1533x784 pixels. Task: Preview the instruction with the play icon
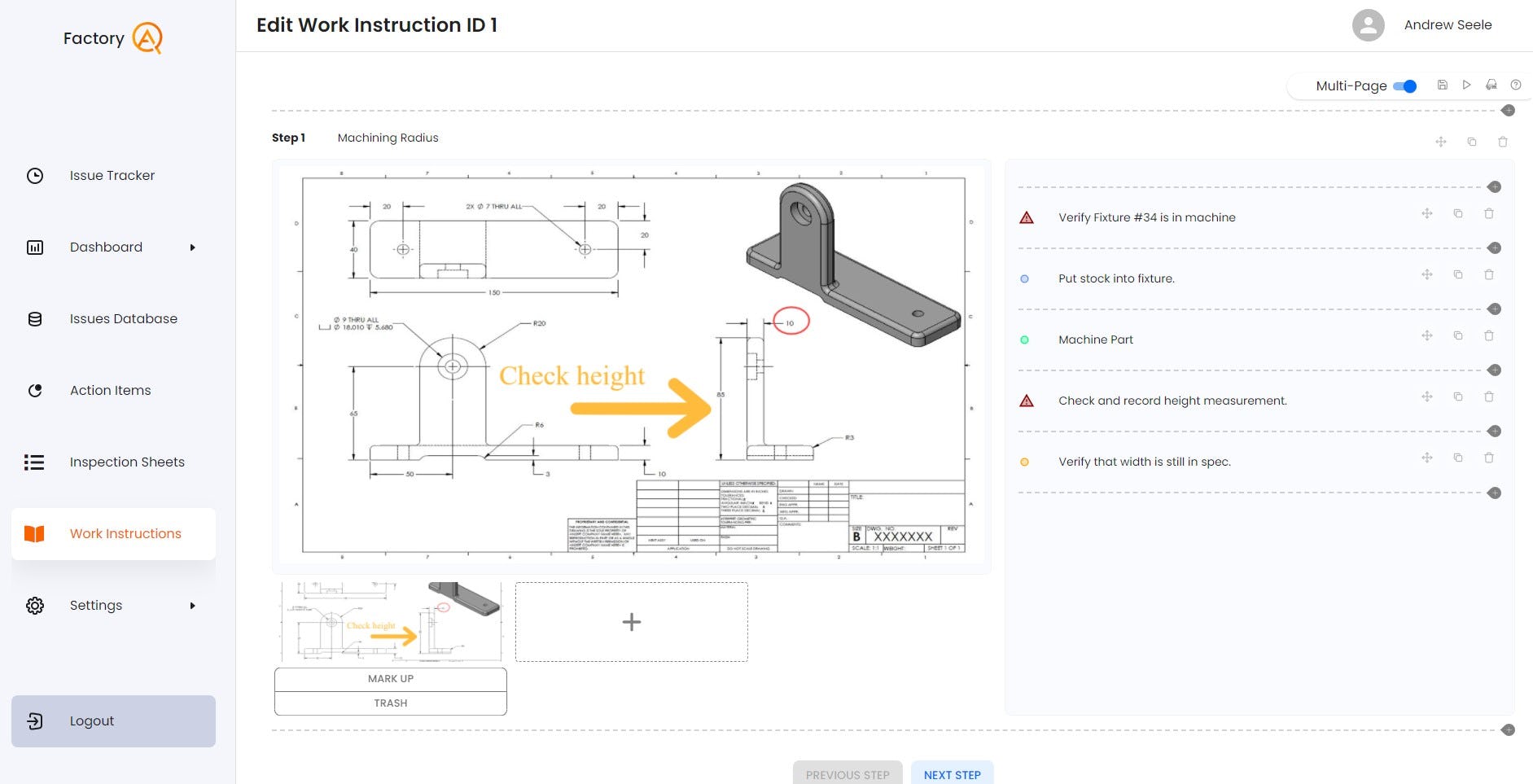coord(1466,85)
